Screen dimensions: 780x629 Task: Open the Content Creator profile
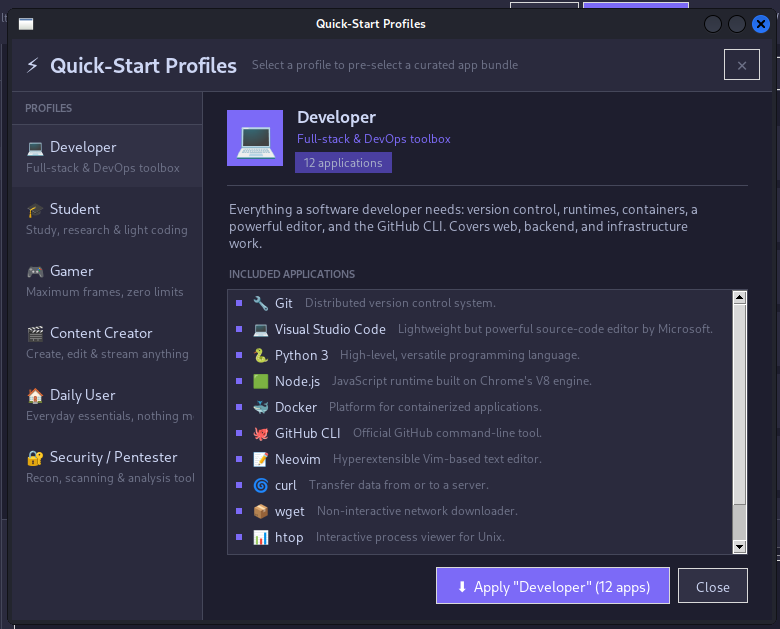(x=107, y=342)
